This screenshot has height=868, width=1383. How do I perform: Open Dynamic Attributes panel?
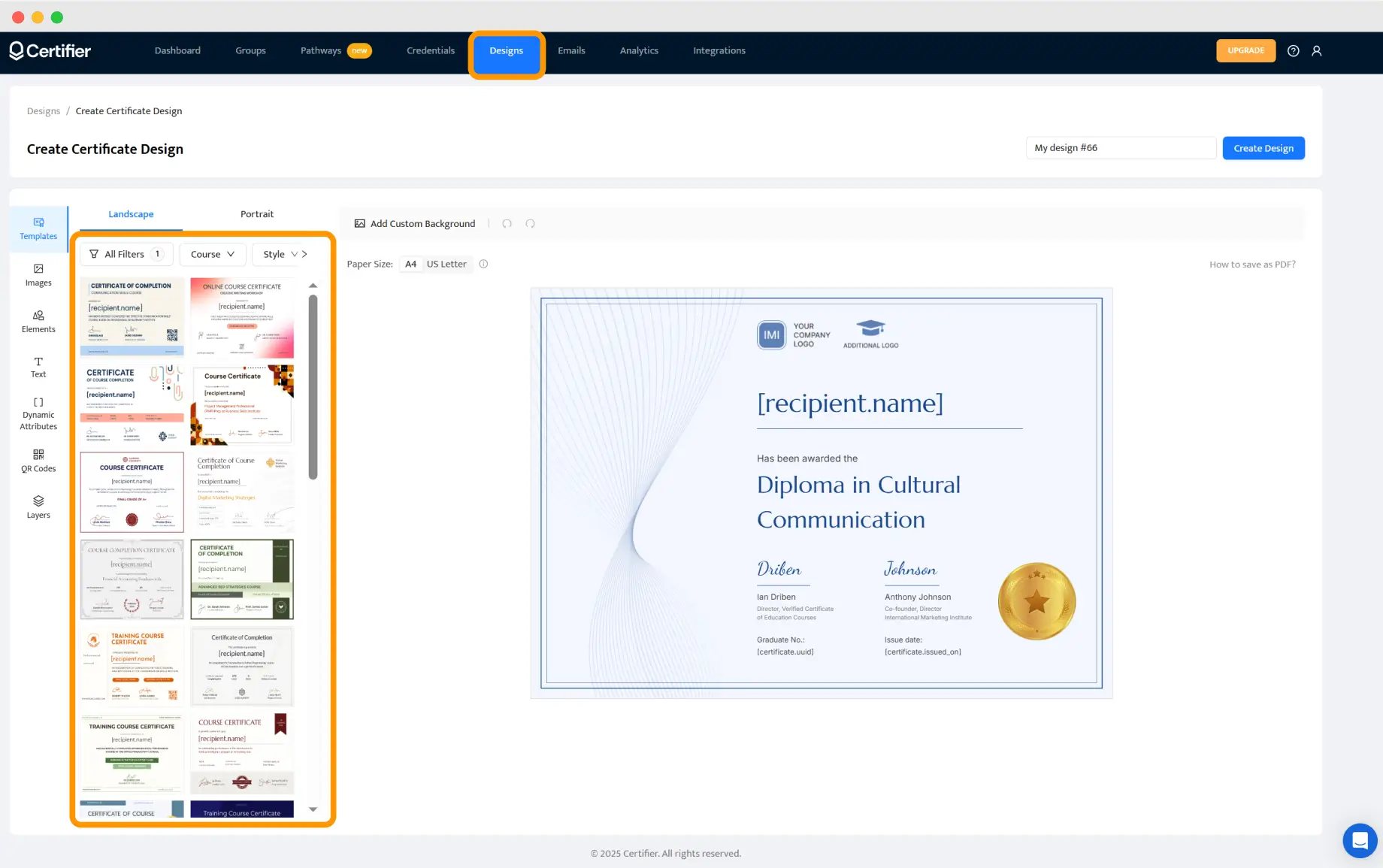38,413
